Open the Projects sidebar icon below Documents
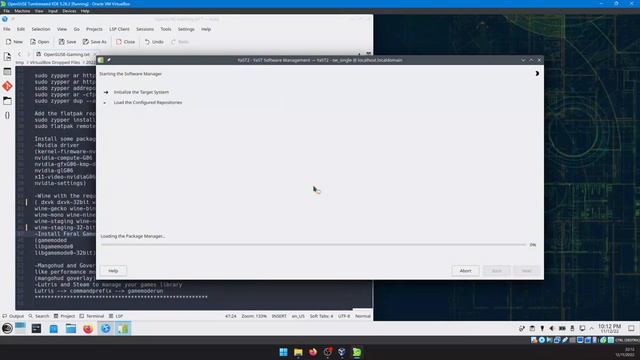The width and height of the screenshot is (640, 360). click(7, 71)
